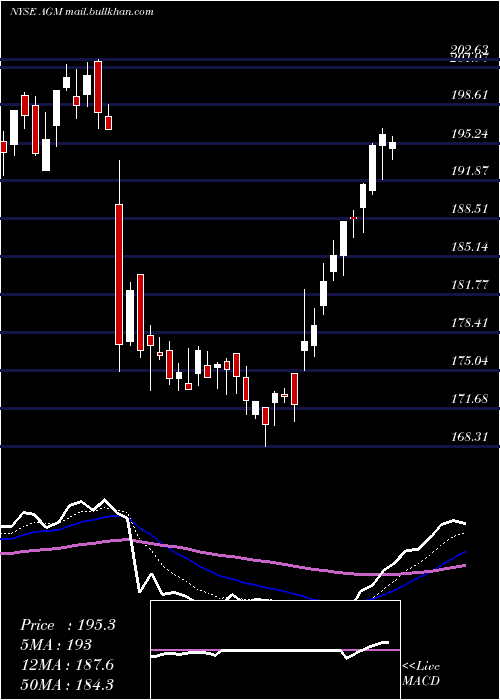500x700 pixels.
Task: Click the <<Live MACD label
Action: pyautogui.click(x=421, y=673)
